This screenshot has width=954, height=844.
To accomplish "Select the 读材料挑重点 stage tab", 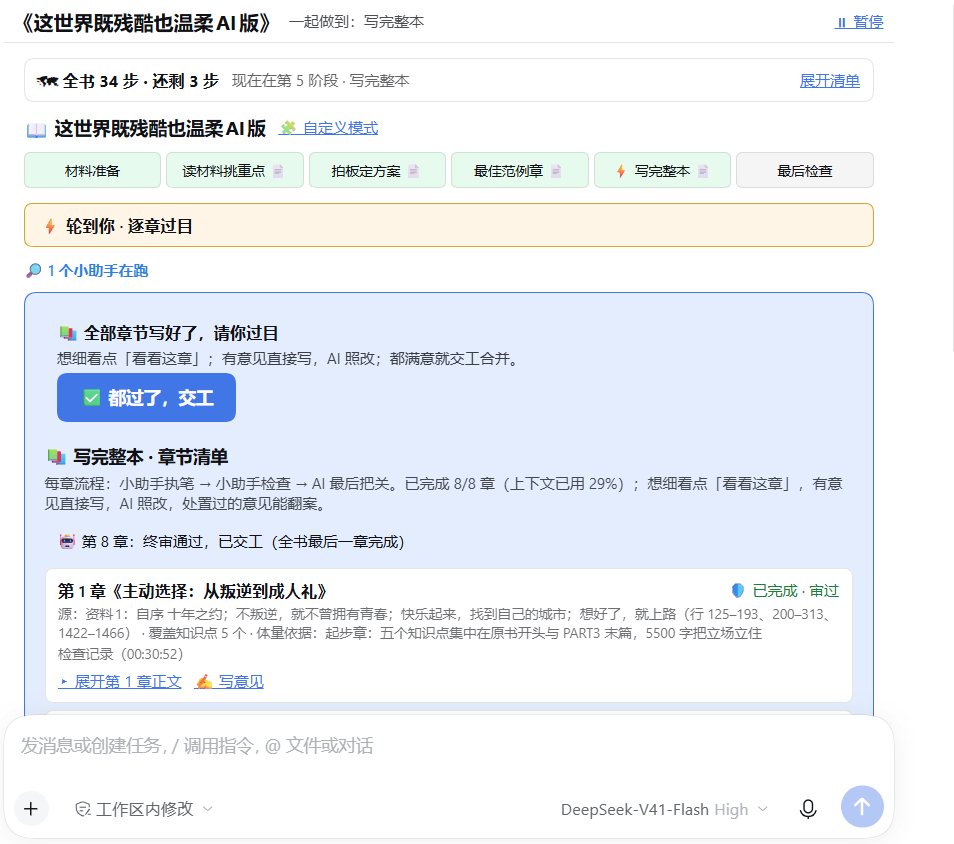I will point(235,170).
